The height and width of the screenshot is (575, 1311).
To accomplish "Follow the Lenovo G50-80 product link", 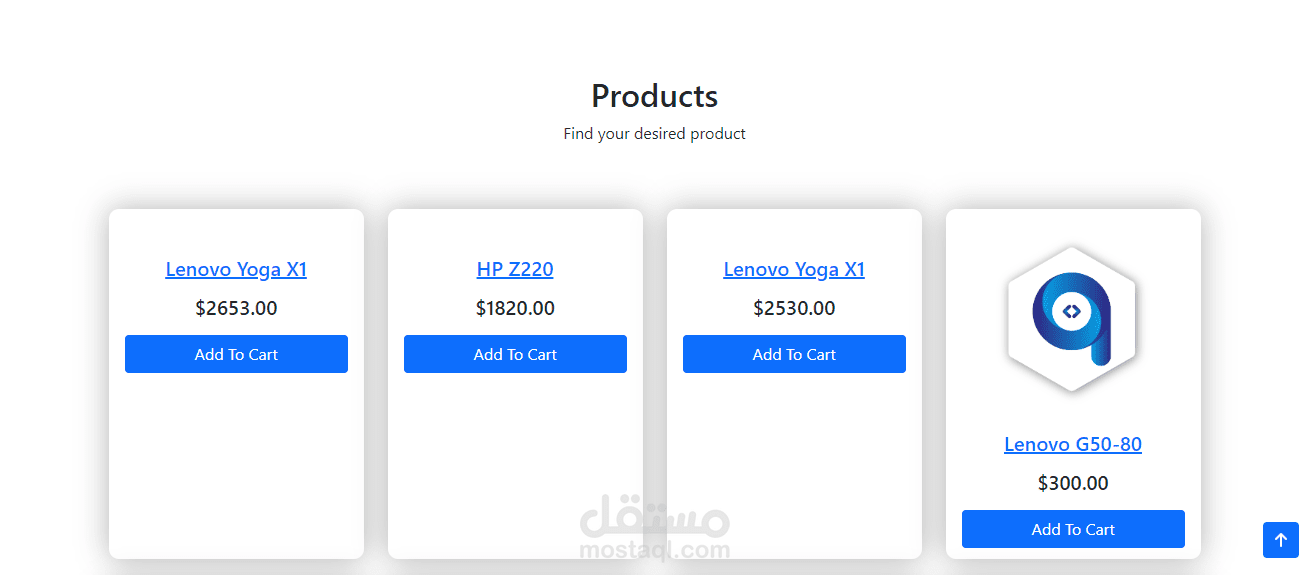I will click(x=1073, y=444).
